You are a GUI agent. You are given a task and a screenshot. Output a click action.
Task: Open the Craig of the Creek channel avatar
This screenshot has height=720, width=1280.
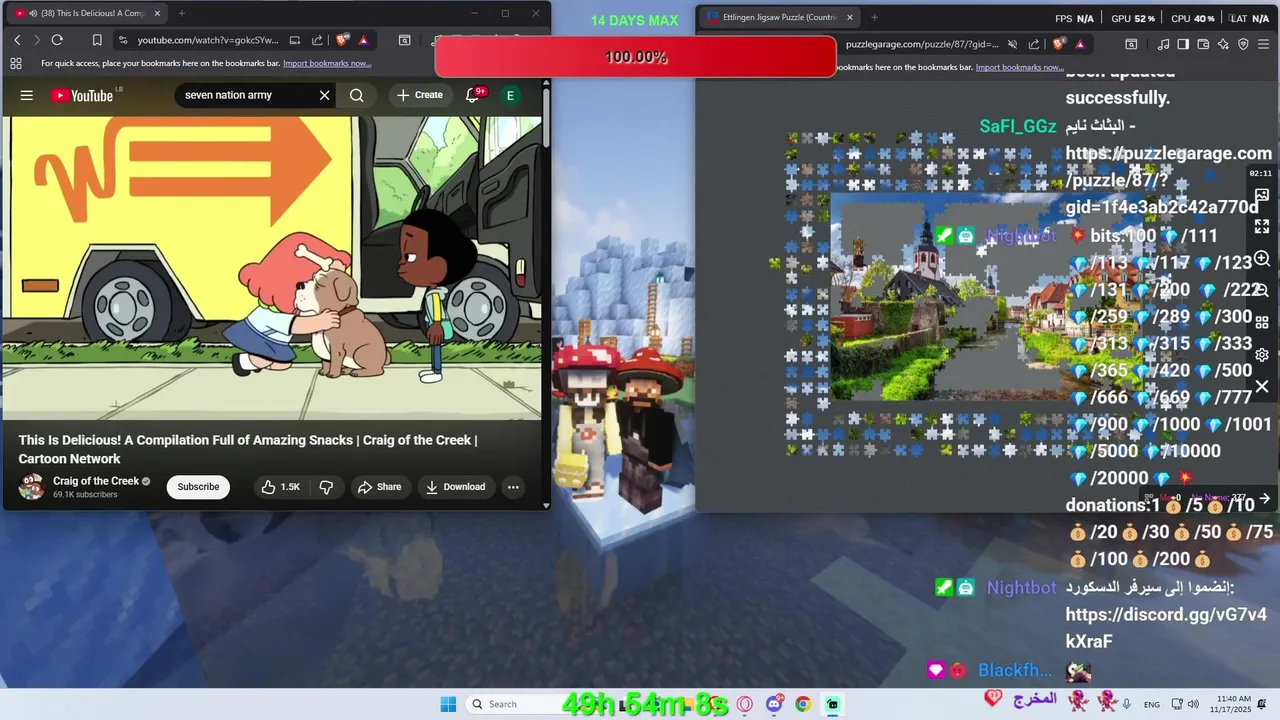32,487
